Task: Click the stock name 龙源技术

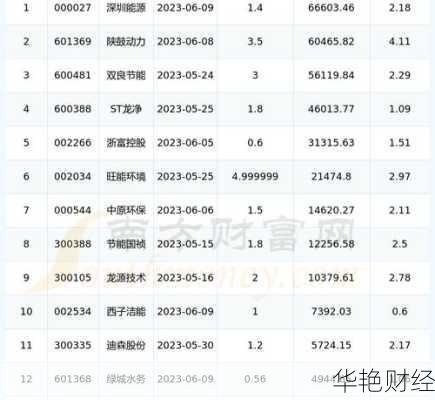Action: pos(126,278)
